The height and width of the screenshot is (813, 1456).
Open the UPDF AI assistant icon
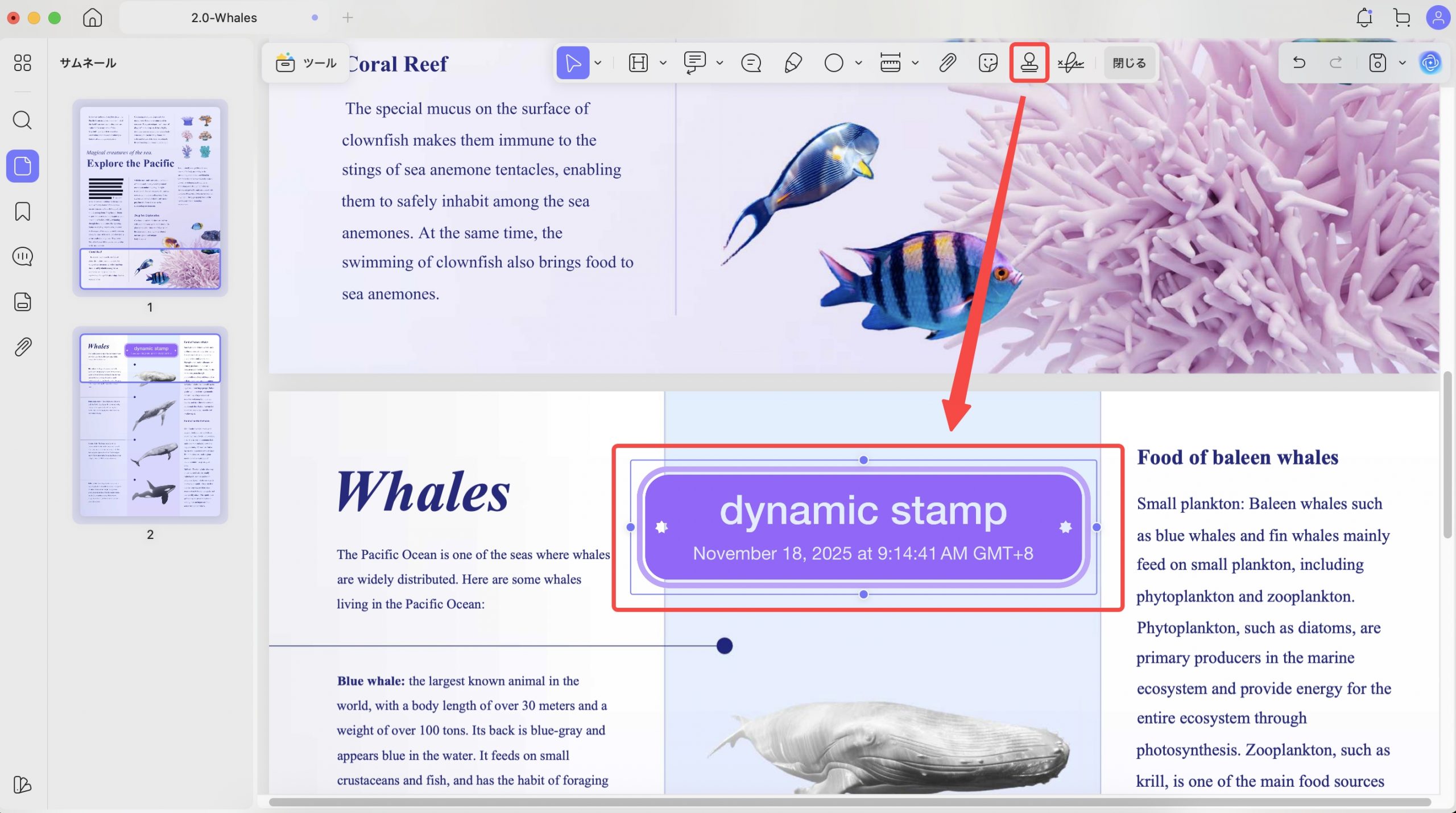tap(1430, 63)
